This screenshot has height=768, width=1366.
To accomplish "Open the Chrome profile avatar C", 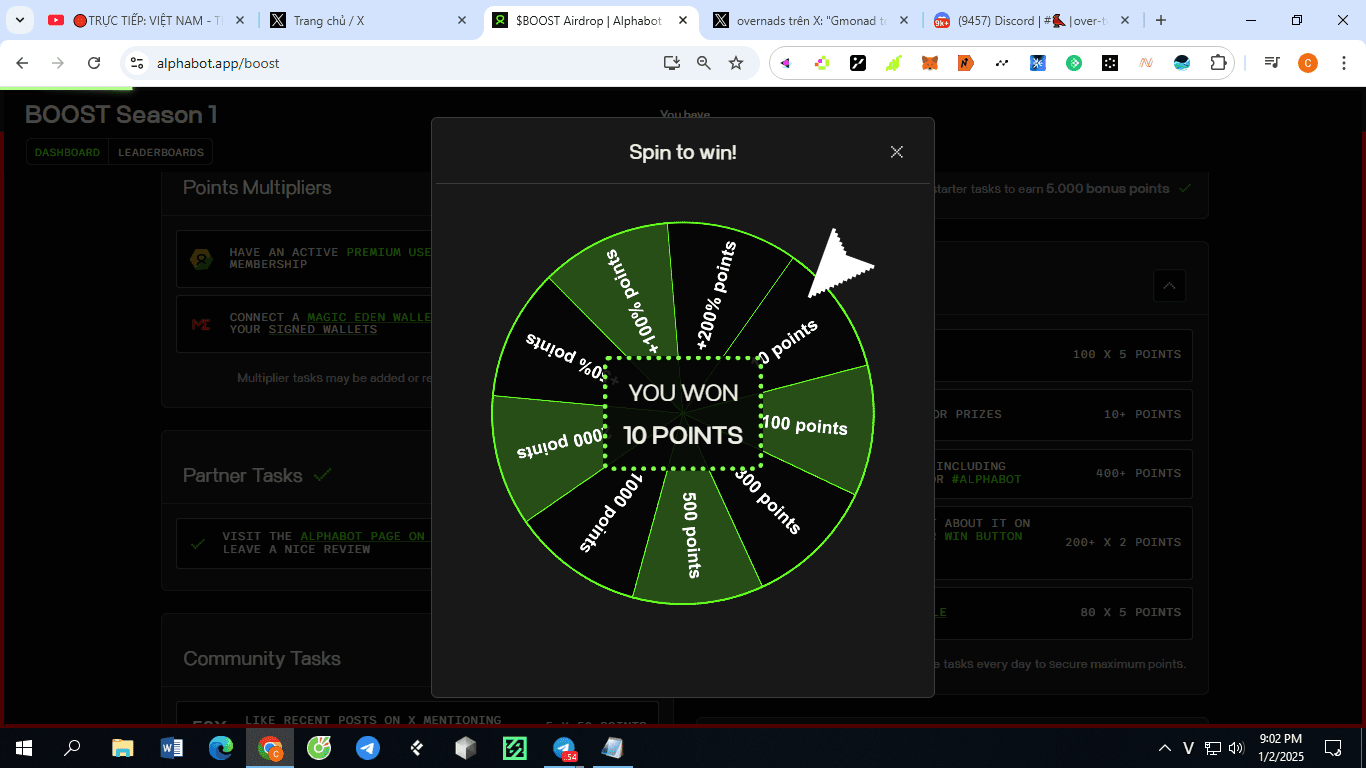I will pos(1307,63).
